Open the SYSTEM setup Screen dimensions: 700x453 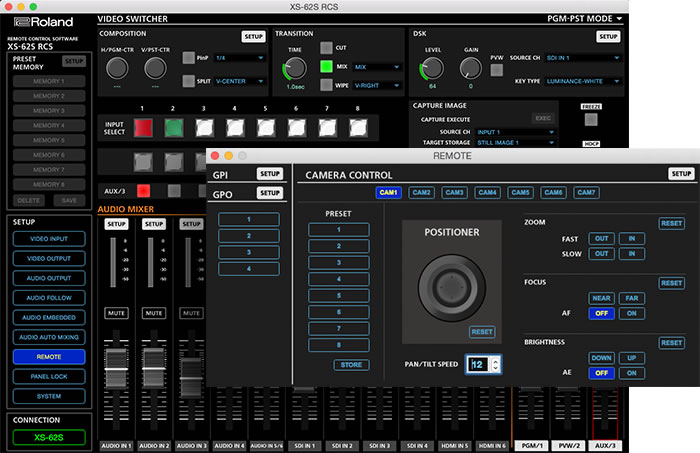49,396
